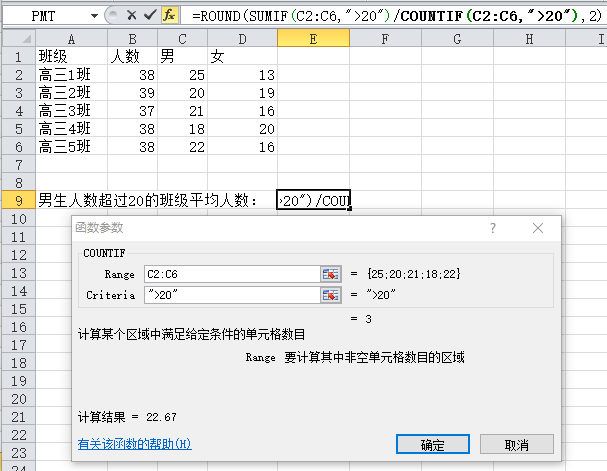
Task: Click cell with value 39
Action: click(x=132, y=92)
